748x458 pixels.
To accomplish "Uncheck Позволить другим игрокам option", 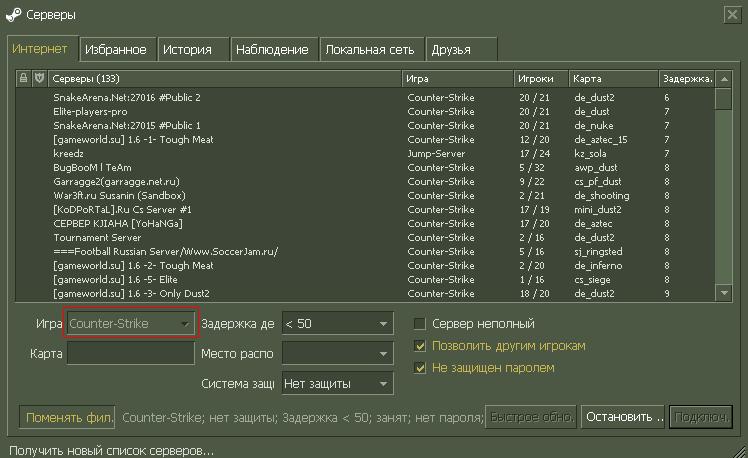I will (420, 346).
